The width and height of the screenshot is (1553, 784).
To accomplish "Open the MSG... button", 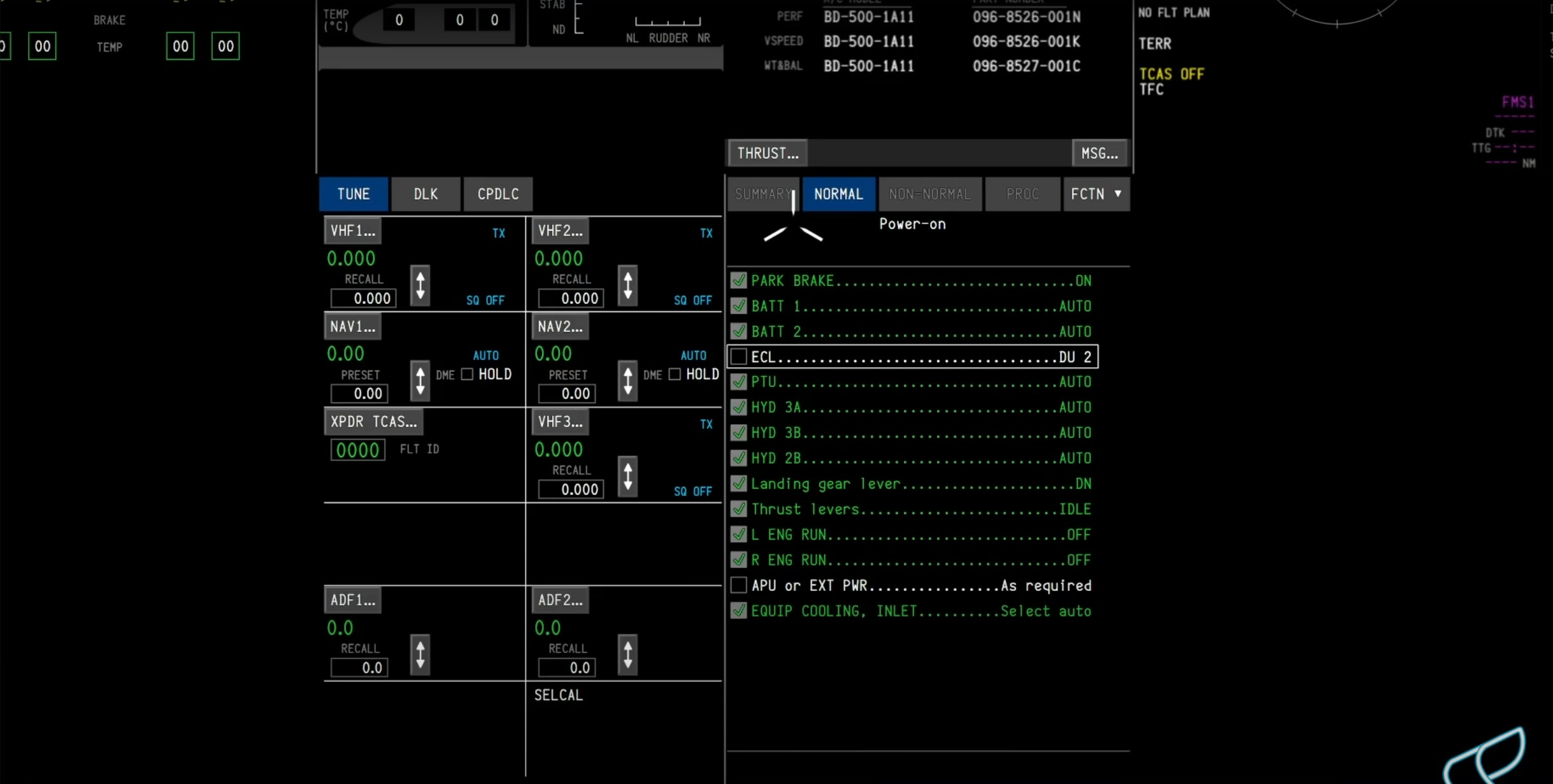I will [x=1099, y=153].
